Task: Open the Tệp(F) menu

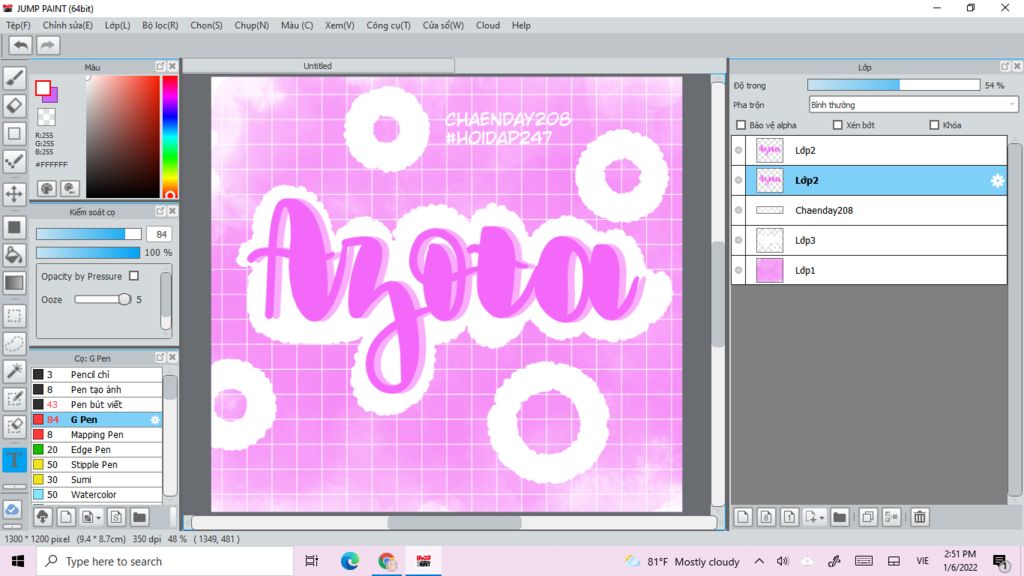Action: click(18, 25)
